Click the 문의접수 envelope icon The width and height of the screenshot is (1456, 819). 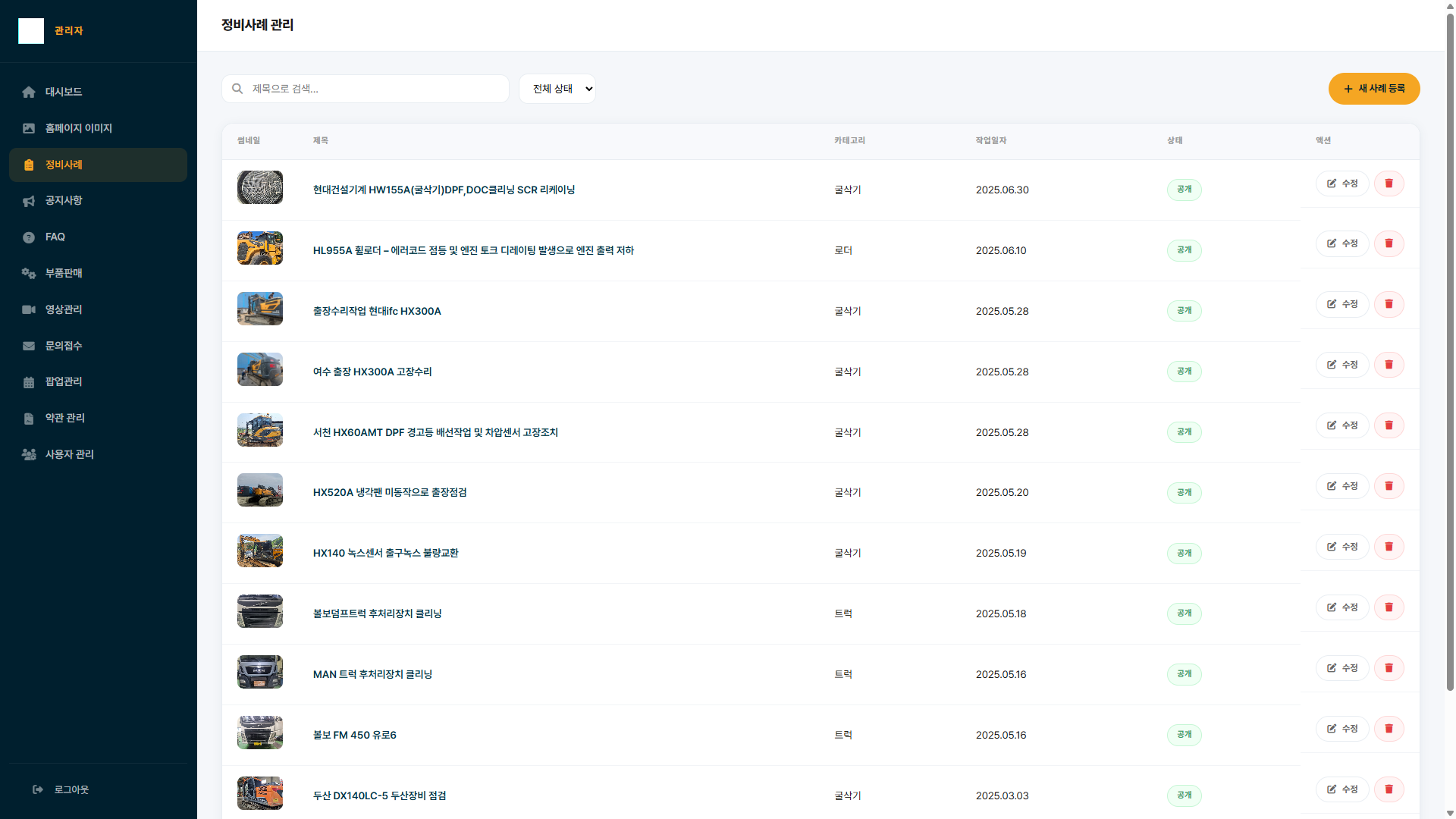tap(29, 346)
